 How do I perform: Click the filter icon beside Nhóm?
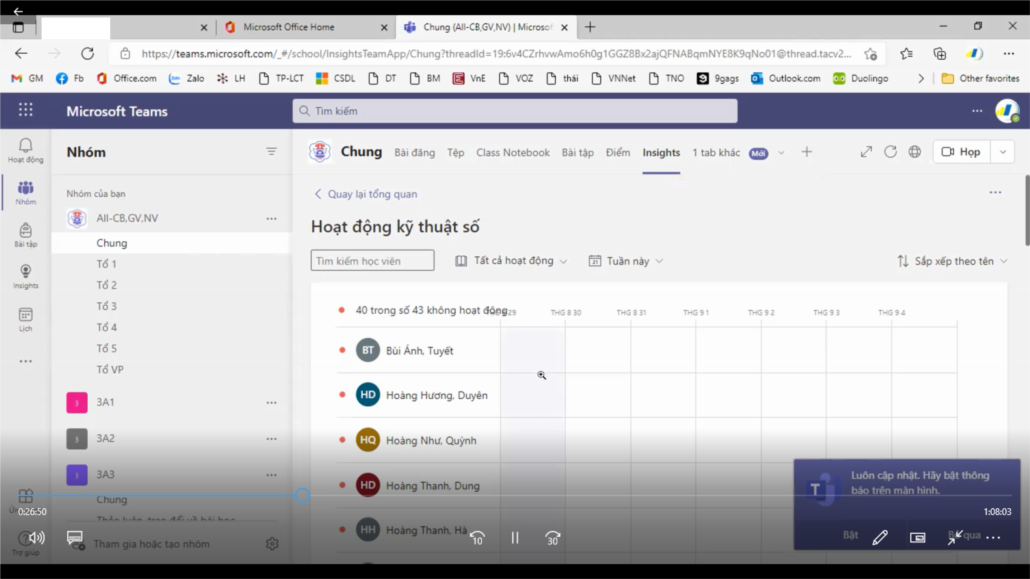coord(271,152)
